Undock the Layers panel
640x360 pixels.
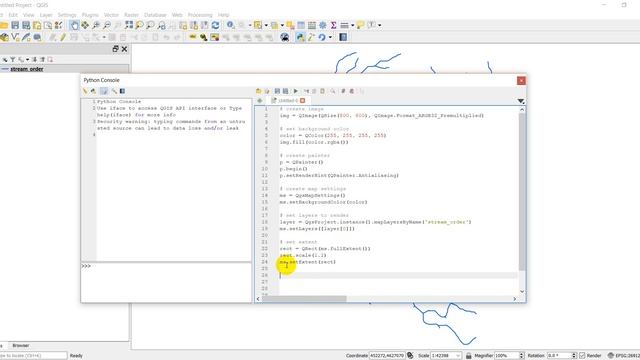click(x=115, y=49)
